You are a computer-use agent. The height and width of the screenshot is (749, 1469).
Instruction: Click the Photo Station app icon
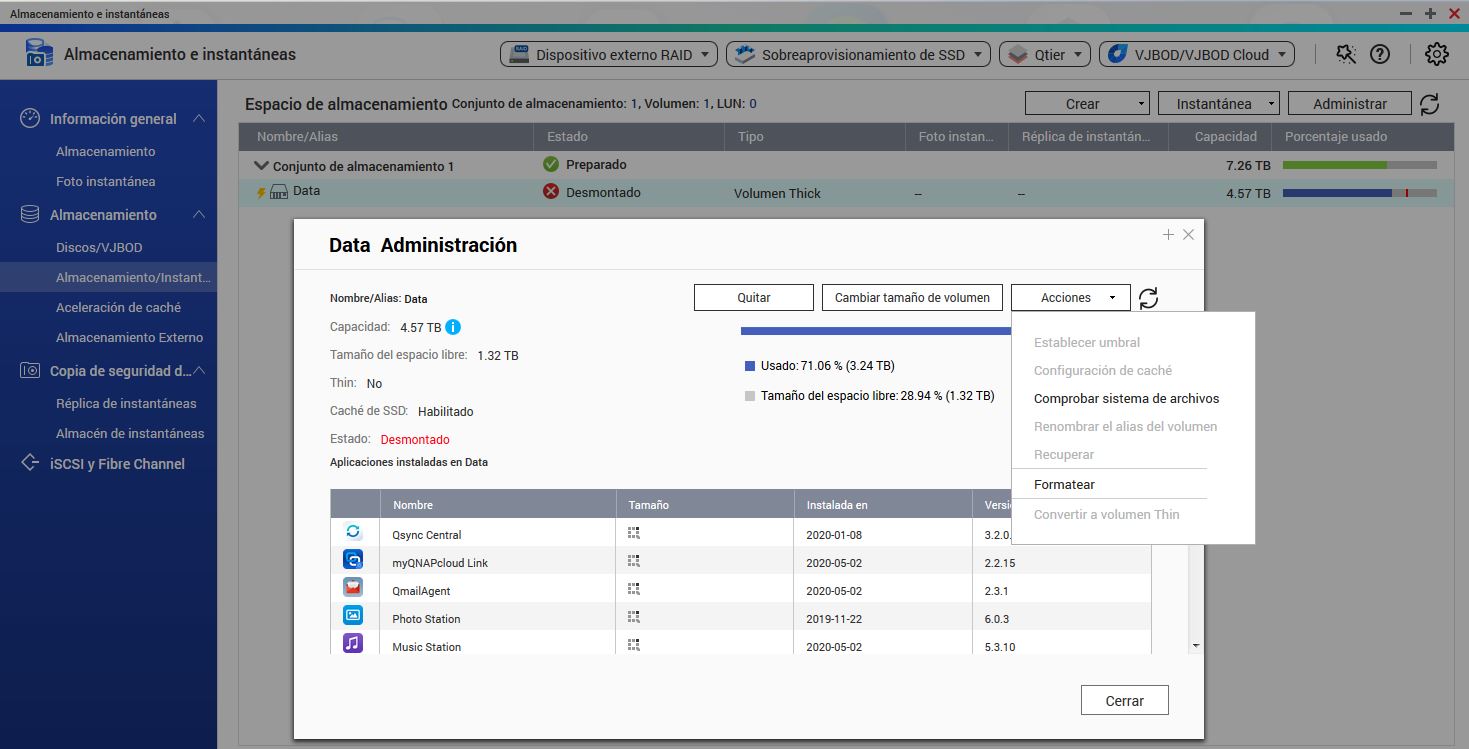tap(353, 617)
